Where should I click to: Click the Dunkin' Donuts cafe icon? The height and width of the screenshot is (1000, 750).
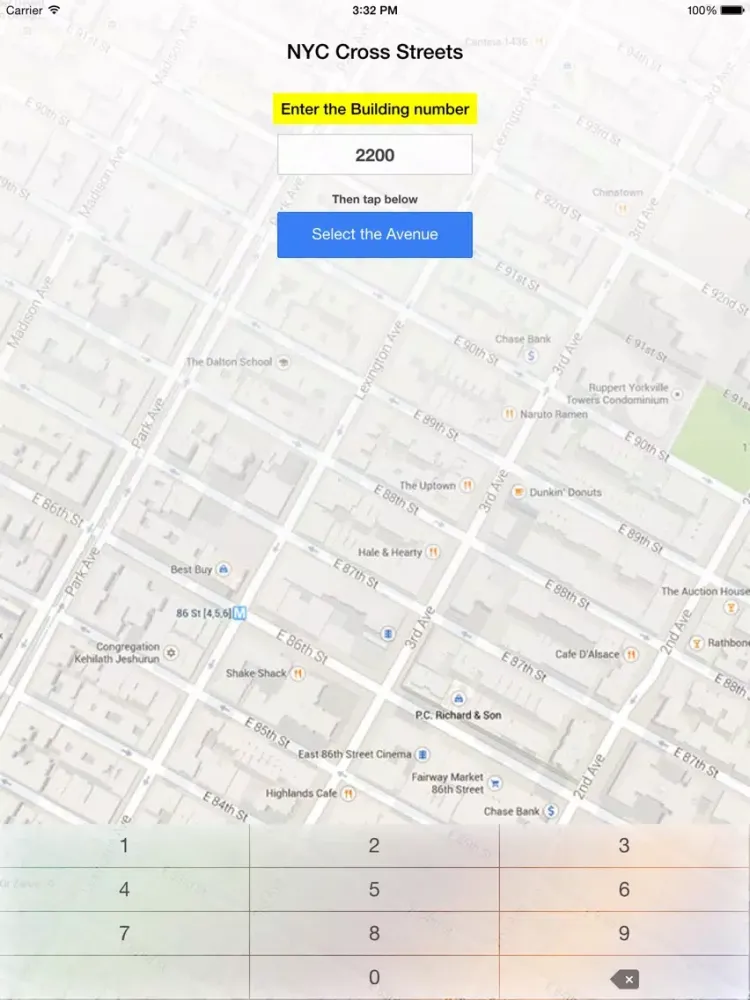(x=518, y=492)
